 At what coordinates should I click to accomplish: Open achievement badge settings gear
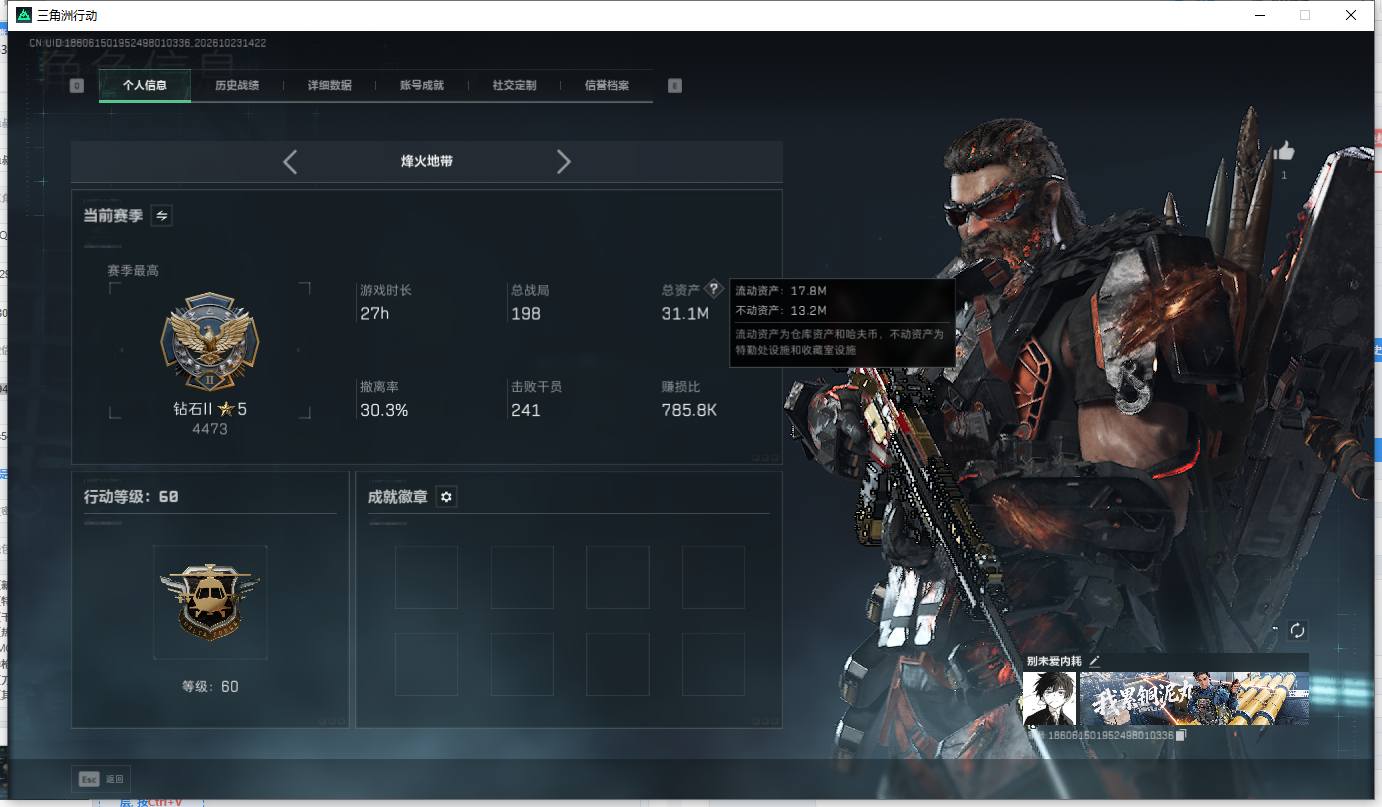click(446, 497)
